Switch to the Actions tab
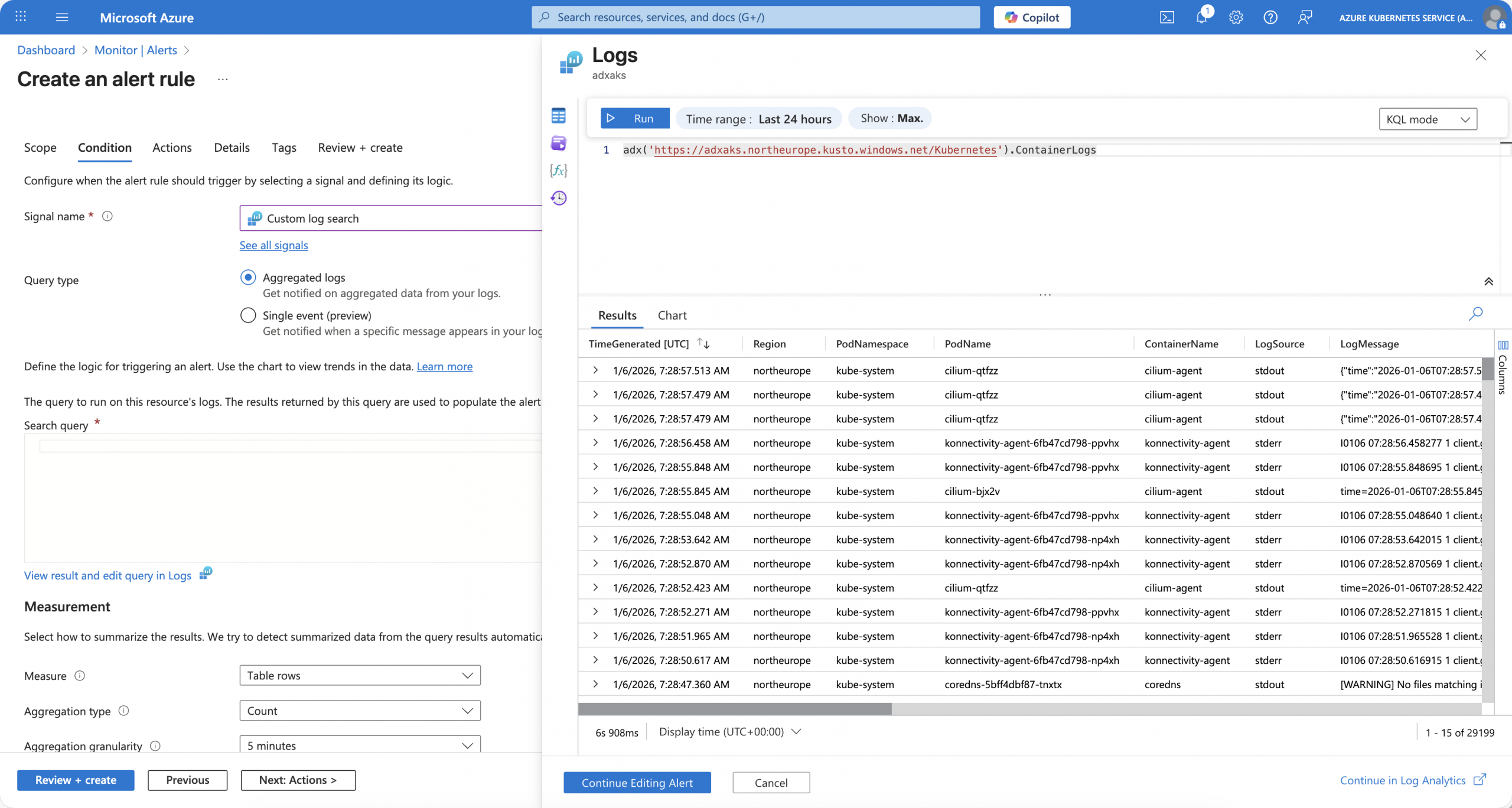 coord(172,148)
